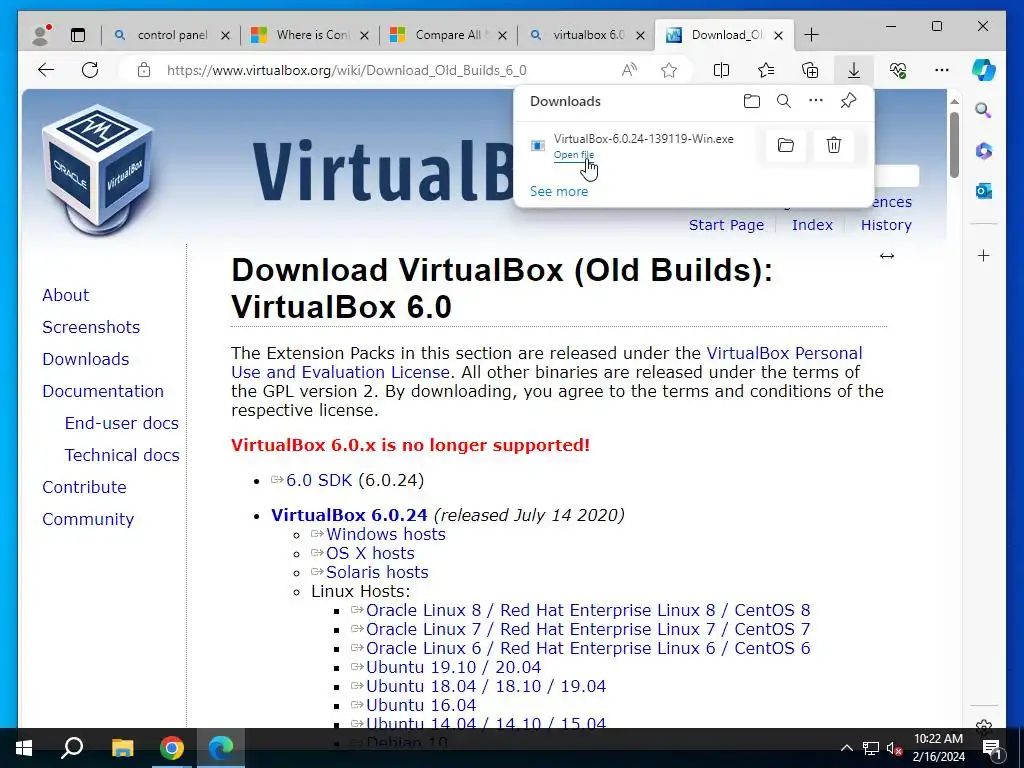This screenshot has height=768, width=1024.
Task: Open the tab actions menu icon
Action: (x=78, y=35)
